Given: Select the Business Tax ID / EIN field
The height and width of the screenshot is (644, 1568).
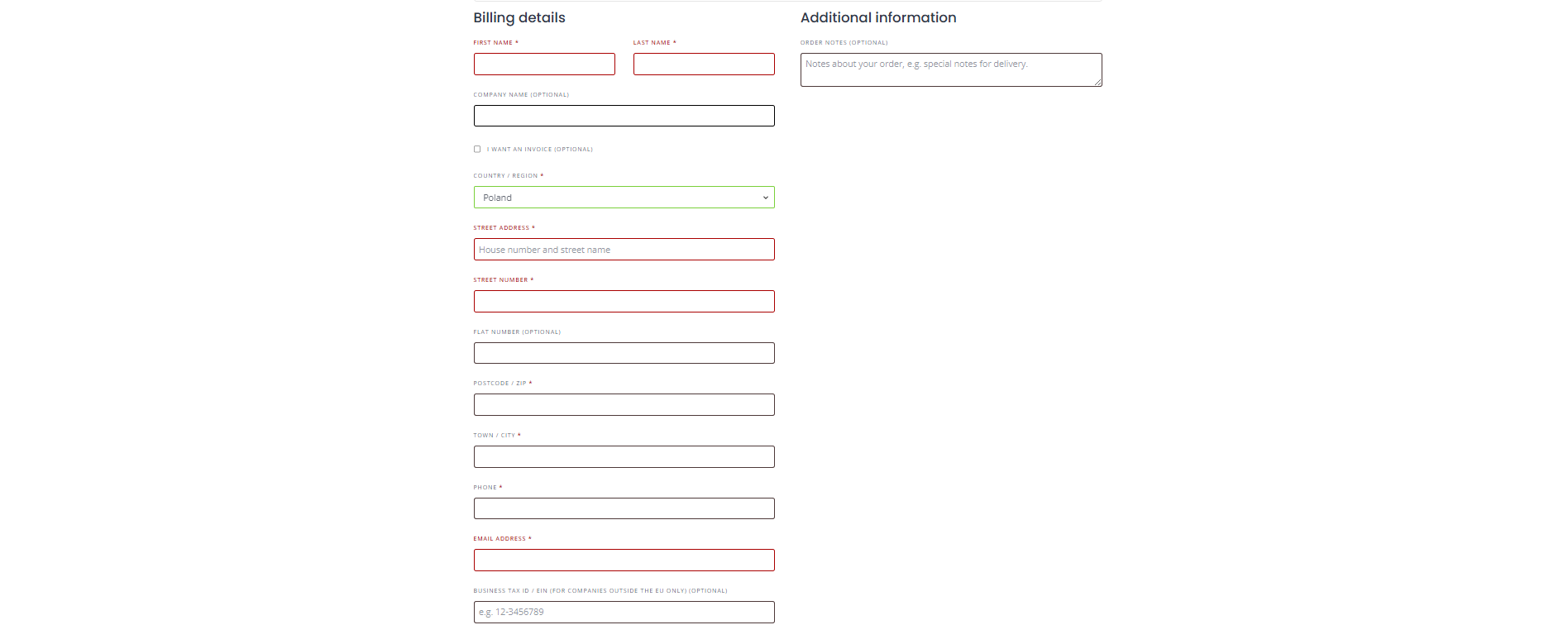Looking at the screenshot, I should 624,613.
